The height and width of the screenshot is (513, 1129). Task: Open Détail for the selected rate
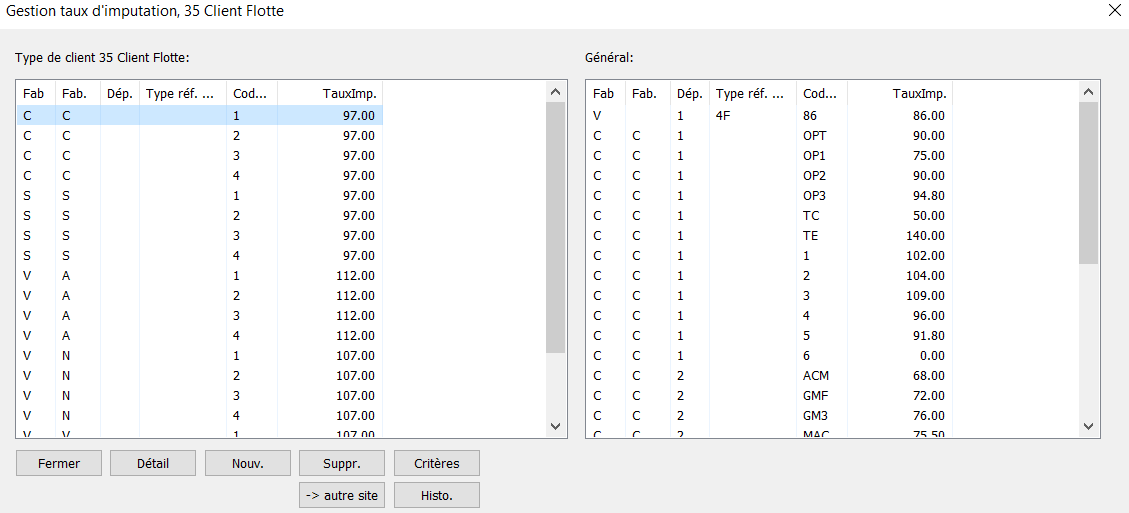click(x=153, y=463)
